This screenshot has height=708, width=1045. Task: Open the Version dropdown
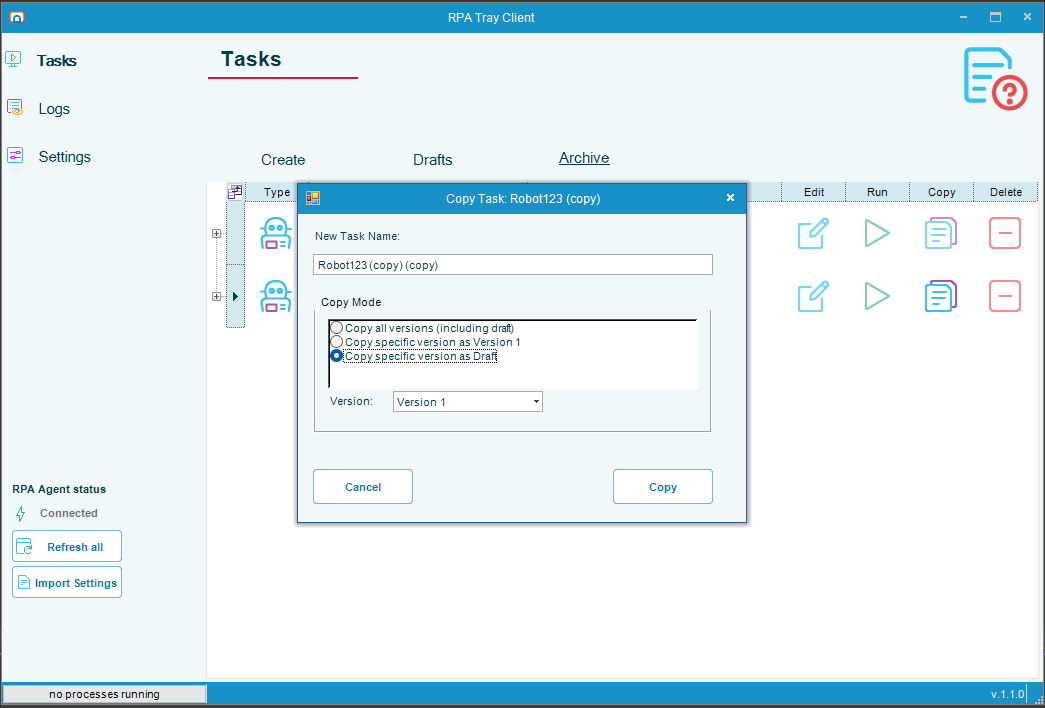coord(467,401)
